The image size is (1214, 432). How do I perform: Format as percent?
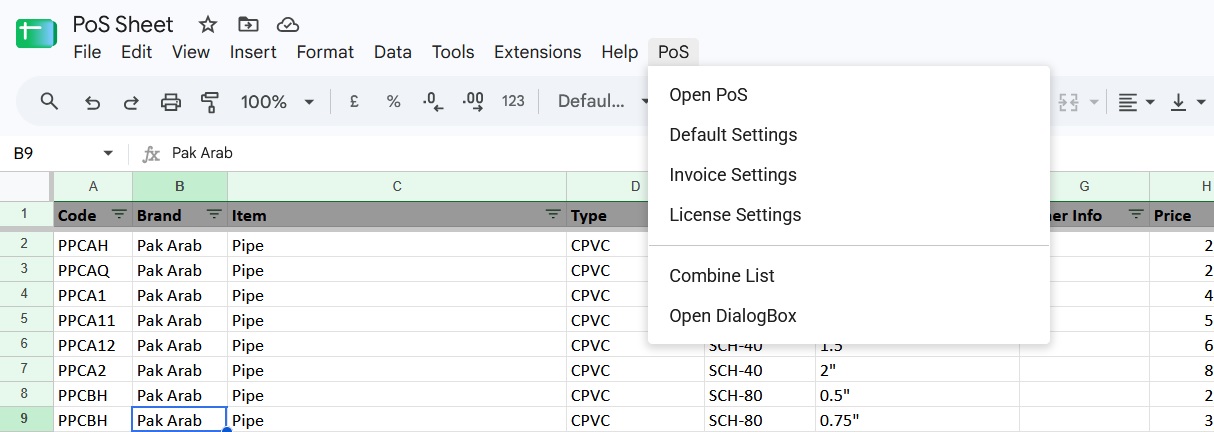tap(394, 101)
